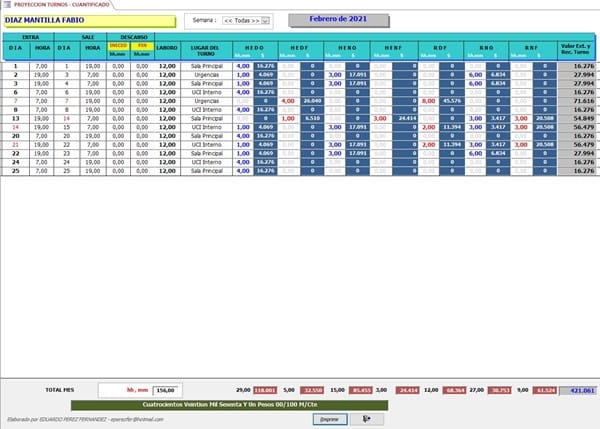600x429 pixels.
Task: Click the 54.849 row total
Action: (576, 119)
